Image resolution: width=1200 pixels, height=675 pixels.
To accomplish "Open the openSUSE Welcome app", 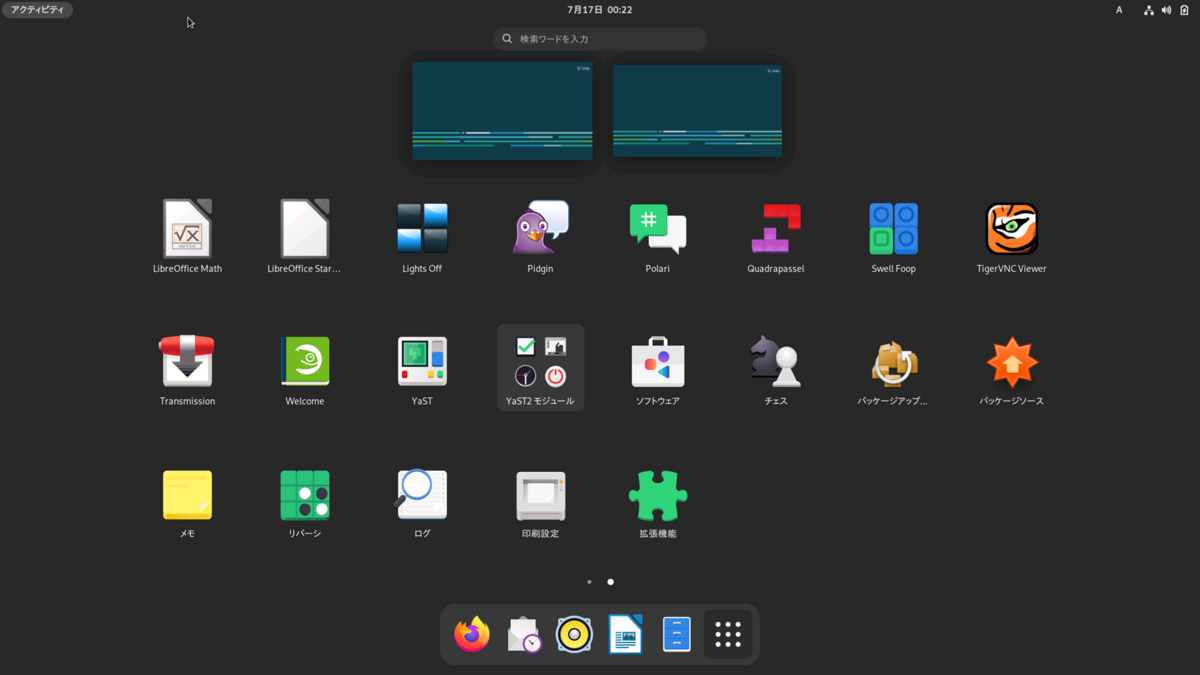I will [x=304, y=369].
